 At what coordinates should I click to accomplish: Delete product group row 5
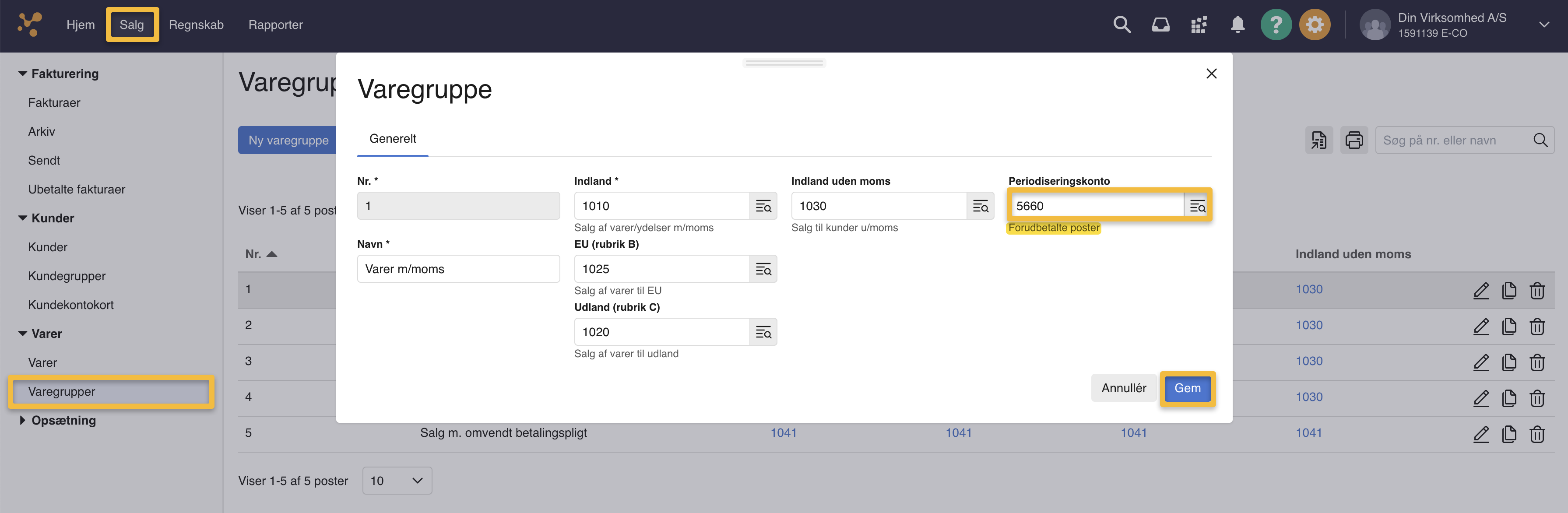[1536, 434]
